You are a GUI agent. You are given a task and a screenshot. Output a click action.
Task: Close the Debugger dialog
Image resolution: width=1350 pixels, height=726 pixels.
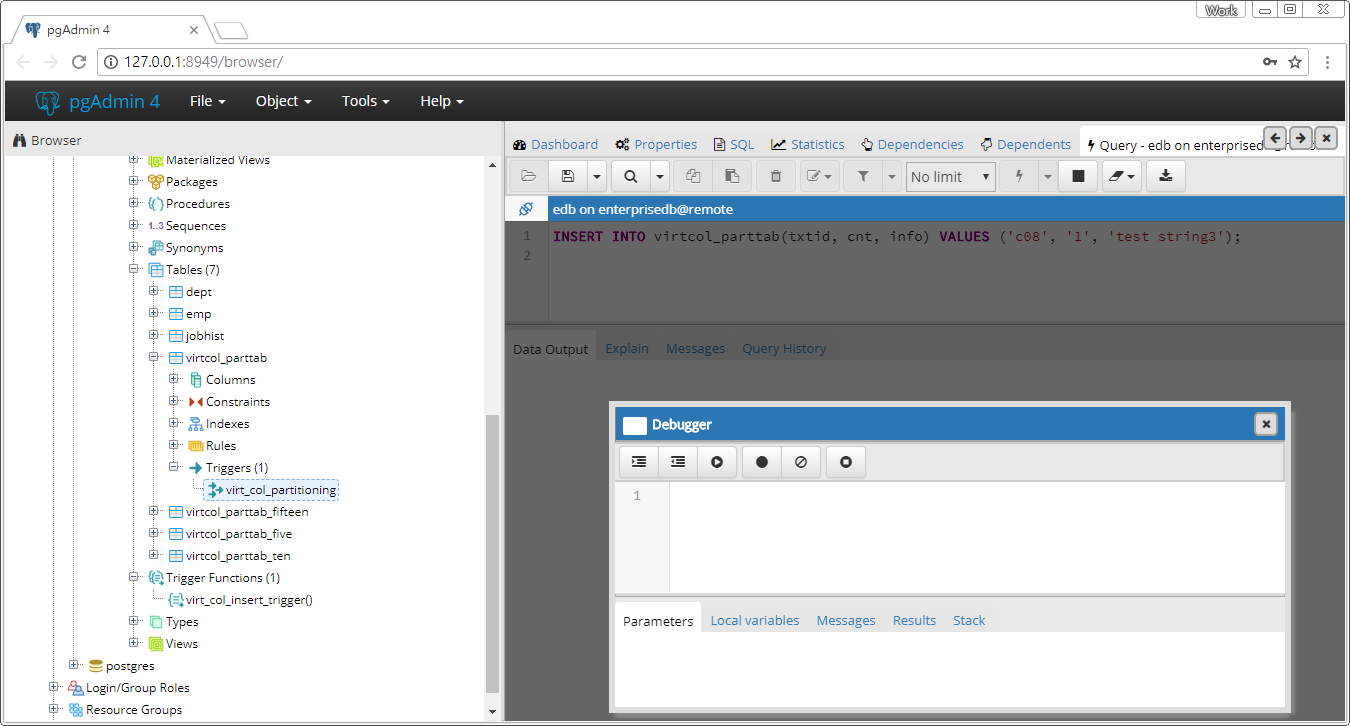(1266, 424)
